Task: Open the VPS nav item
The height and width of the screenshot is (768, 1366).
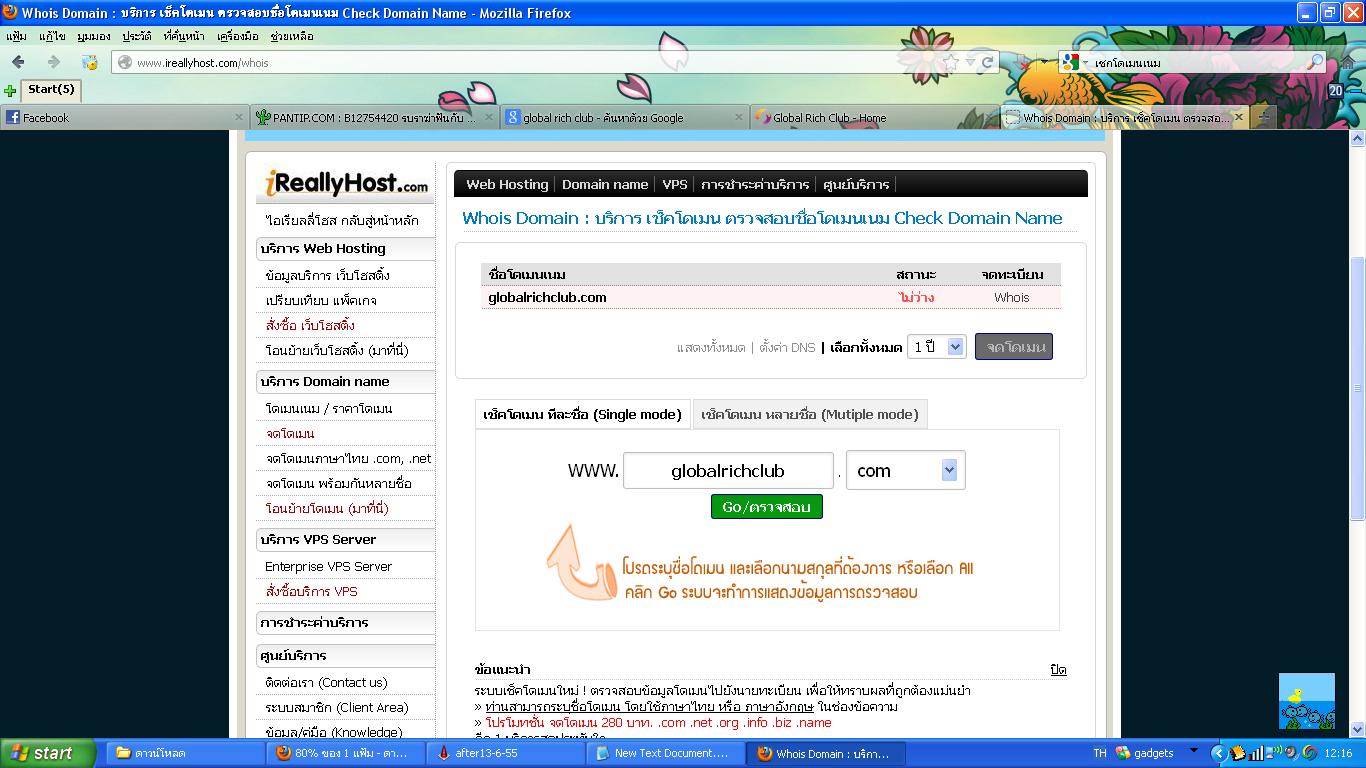Action: click(x=675, y=184)
